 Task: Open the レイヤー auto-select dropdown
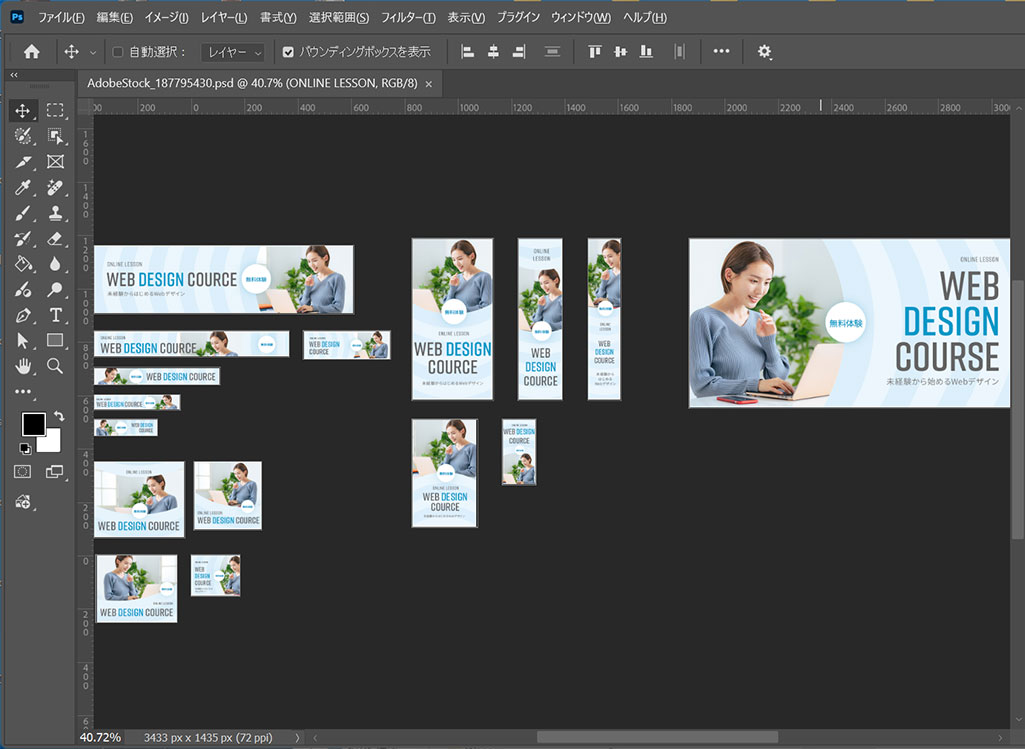click(233, 52)
